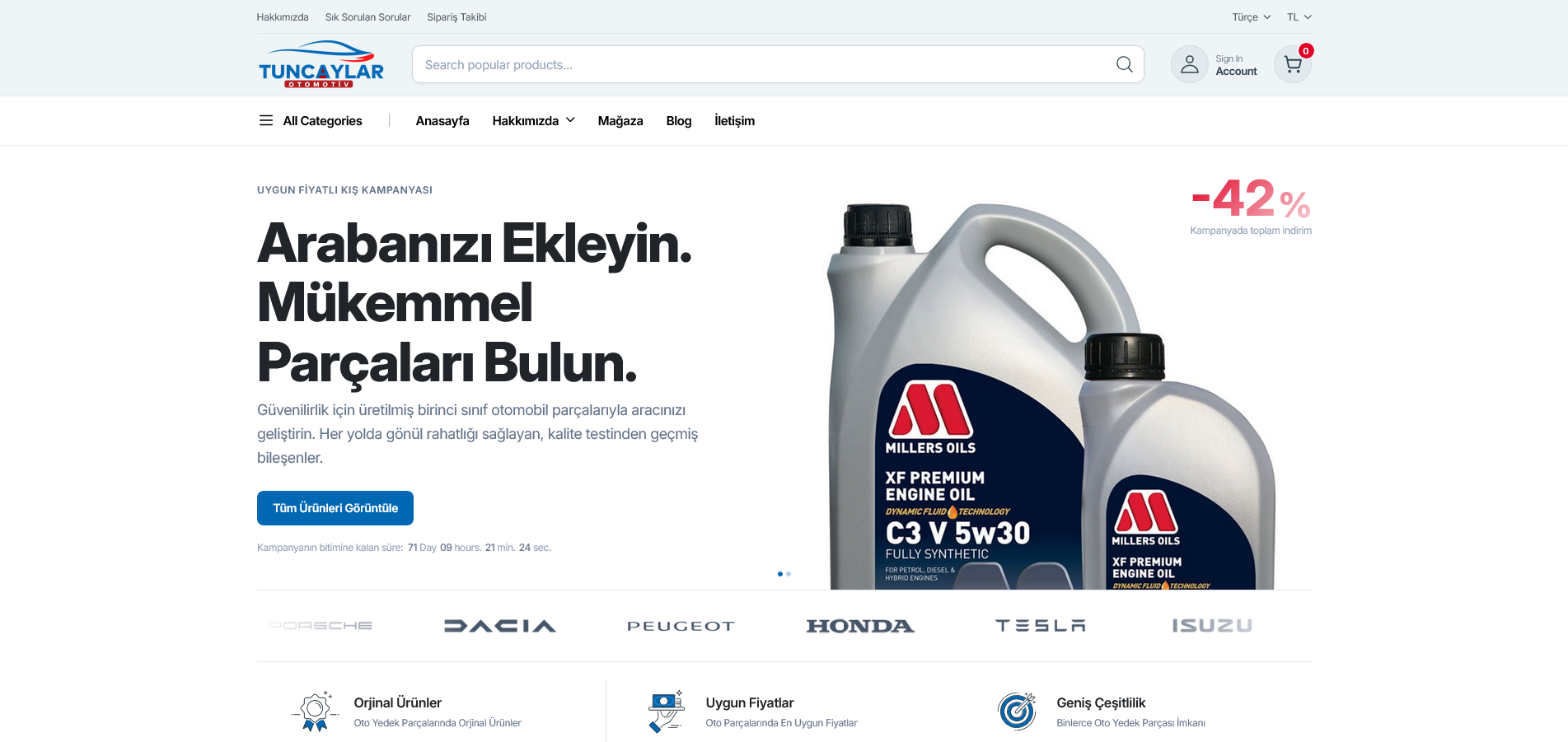
Task: Click the Honda brand logo
Action: (x=860, y=626)
